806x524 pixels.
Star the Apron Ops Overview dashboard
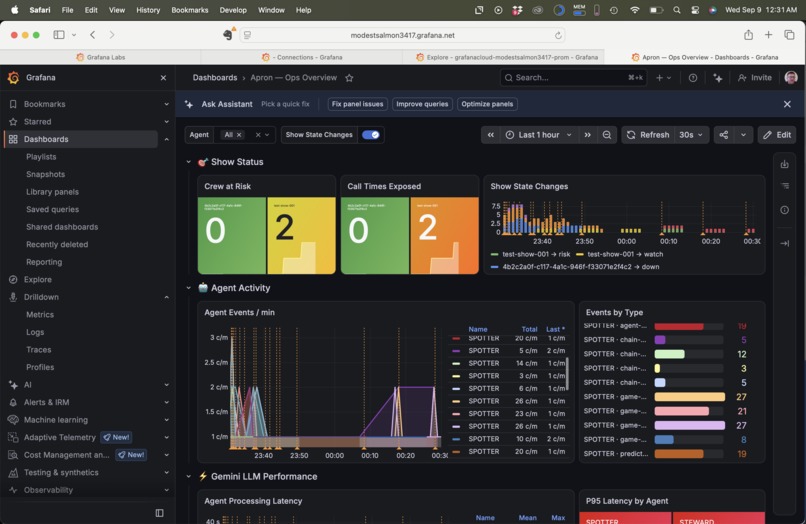click(349, 78)
